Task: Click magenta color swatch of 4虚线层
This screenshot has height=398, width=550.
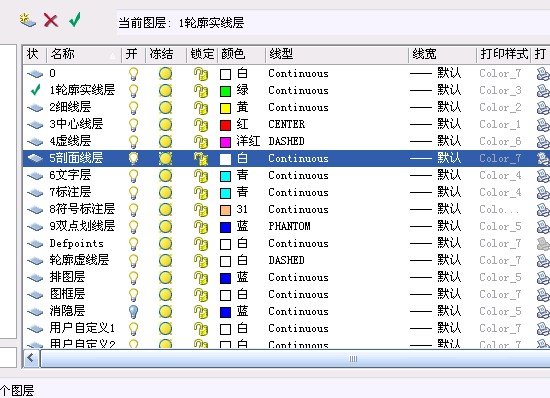Action: click(225, 142)
